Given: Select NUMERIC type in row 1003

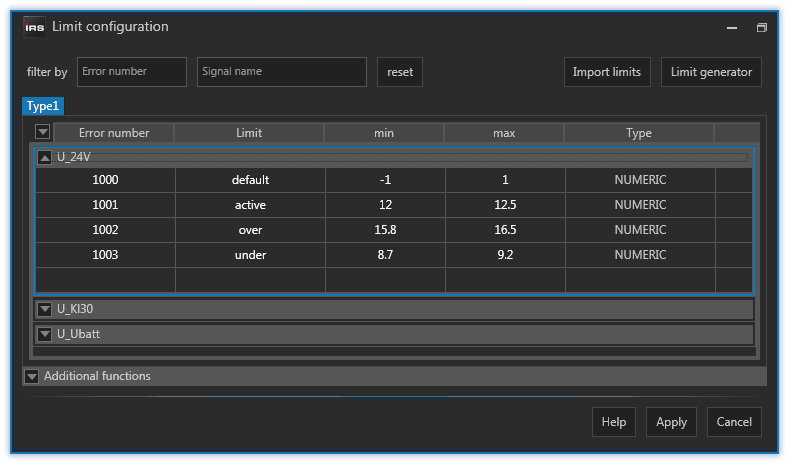Looking at the screenshot, I should click(640, 255).
